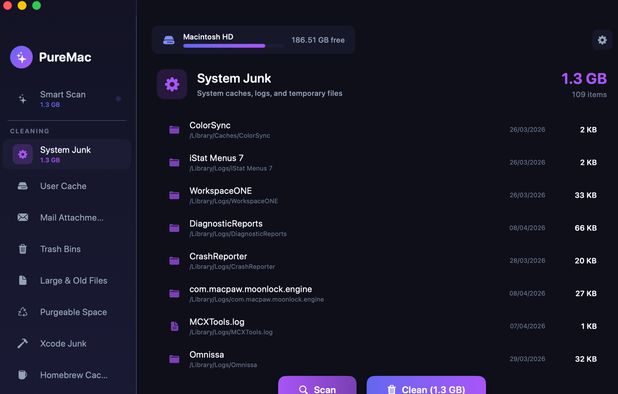
Task: Click the /Library/Caches/ColorSync path
Action: 230,136
